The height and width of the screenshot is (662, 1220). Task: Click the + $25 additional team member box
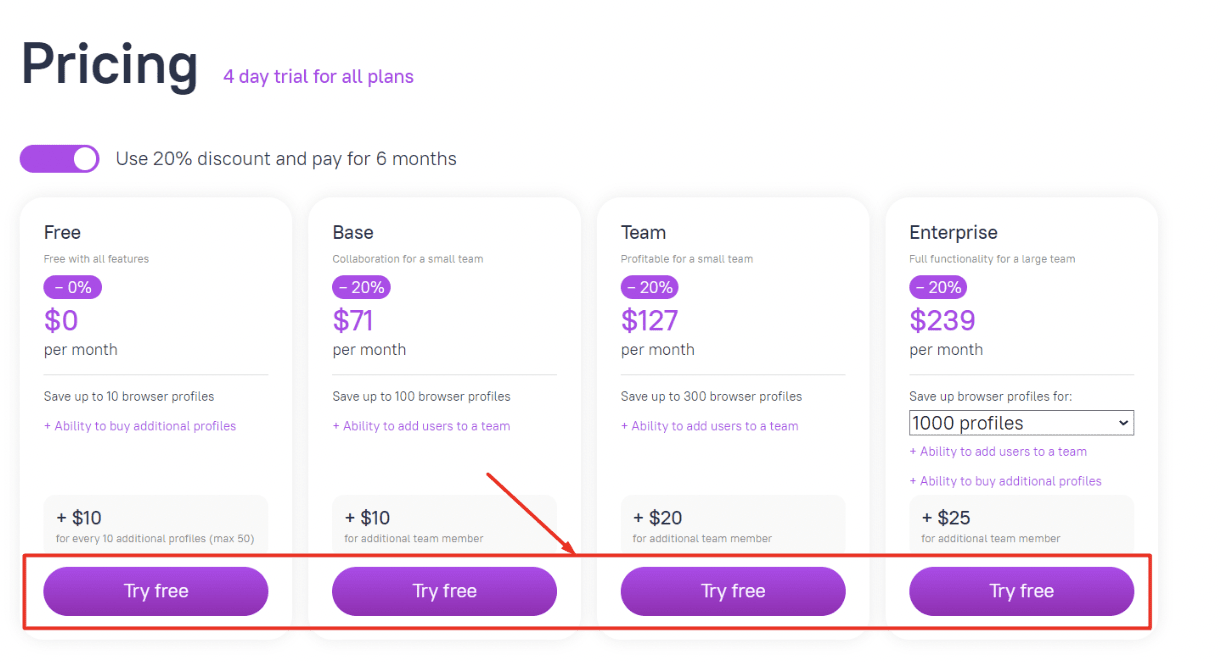coord(1021,525)
